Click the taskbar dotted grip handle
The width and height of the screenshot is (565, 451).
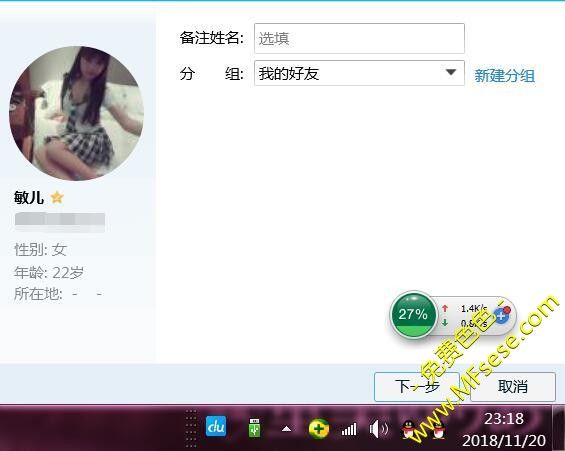click(x=191, y=428)
